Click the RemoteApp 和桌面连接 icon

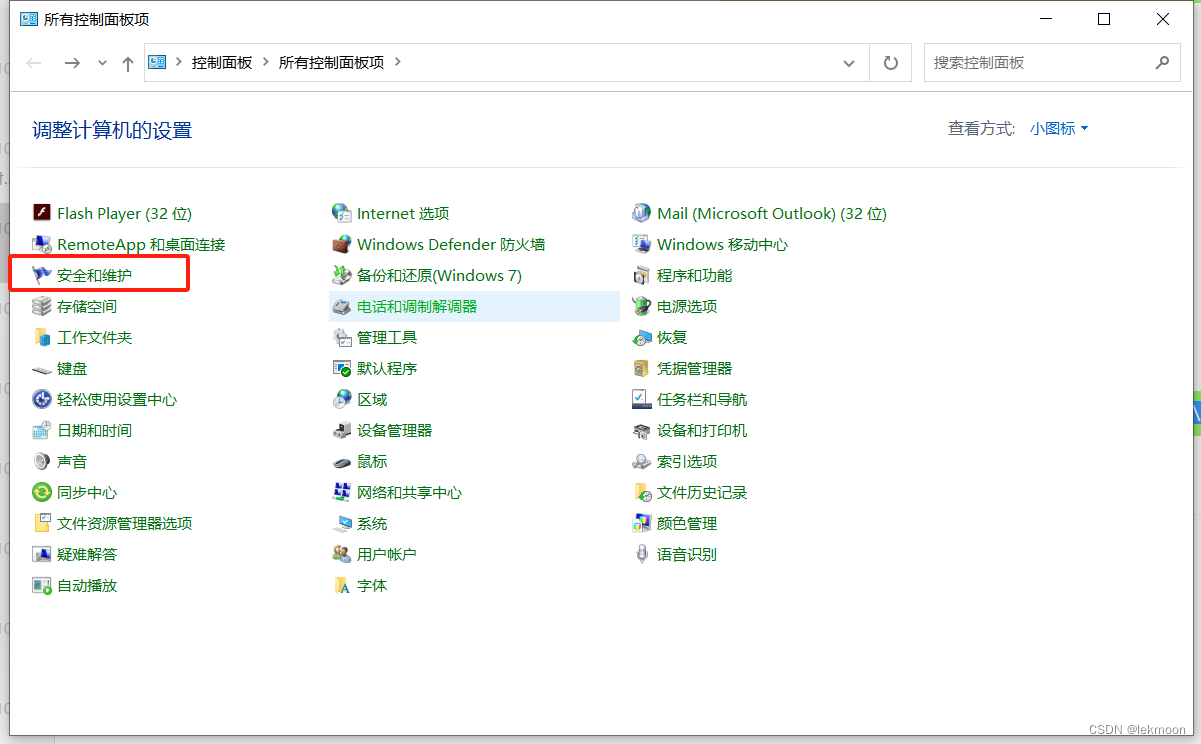pyautogui.click(x=41, y=244)
